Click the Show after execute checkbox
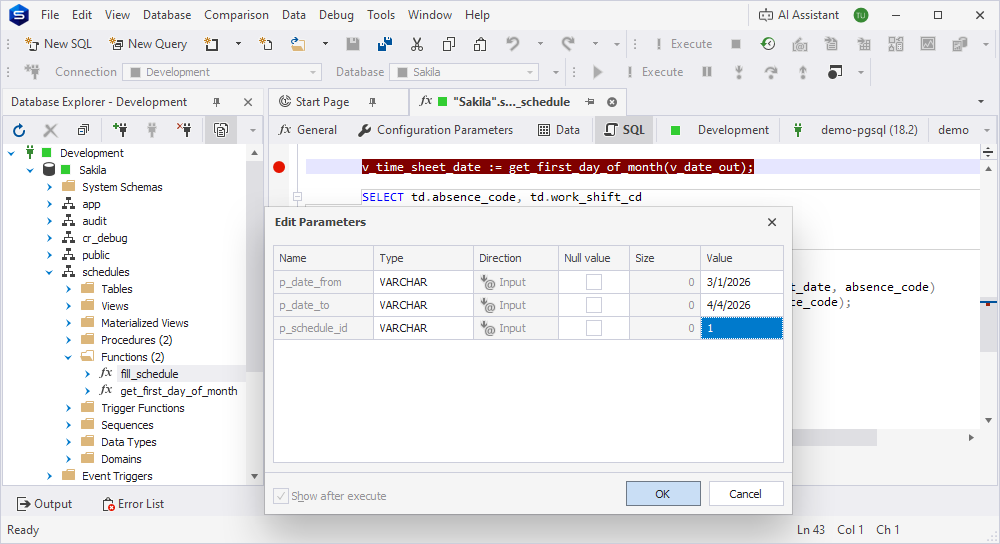 281,496
